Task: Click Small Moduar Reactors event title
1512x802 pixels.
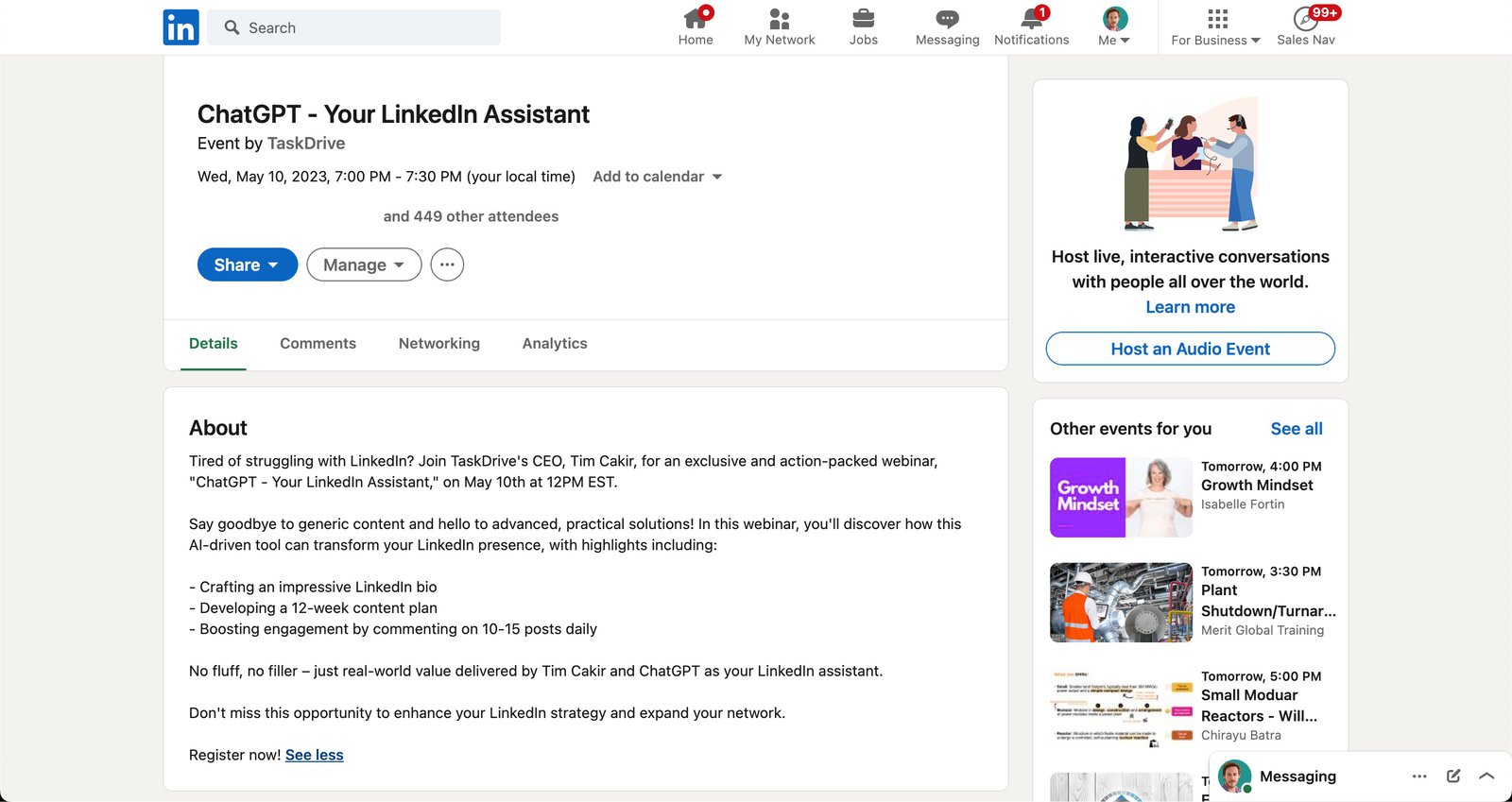Action: [x=1259, y=706]
